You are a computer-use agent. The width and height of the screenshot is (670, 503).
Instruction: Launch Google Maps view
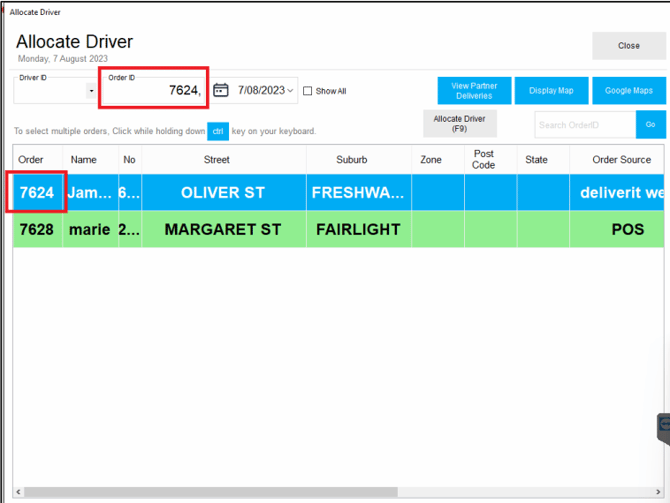click(628, 90)
